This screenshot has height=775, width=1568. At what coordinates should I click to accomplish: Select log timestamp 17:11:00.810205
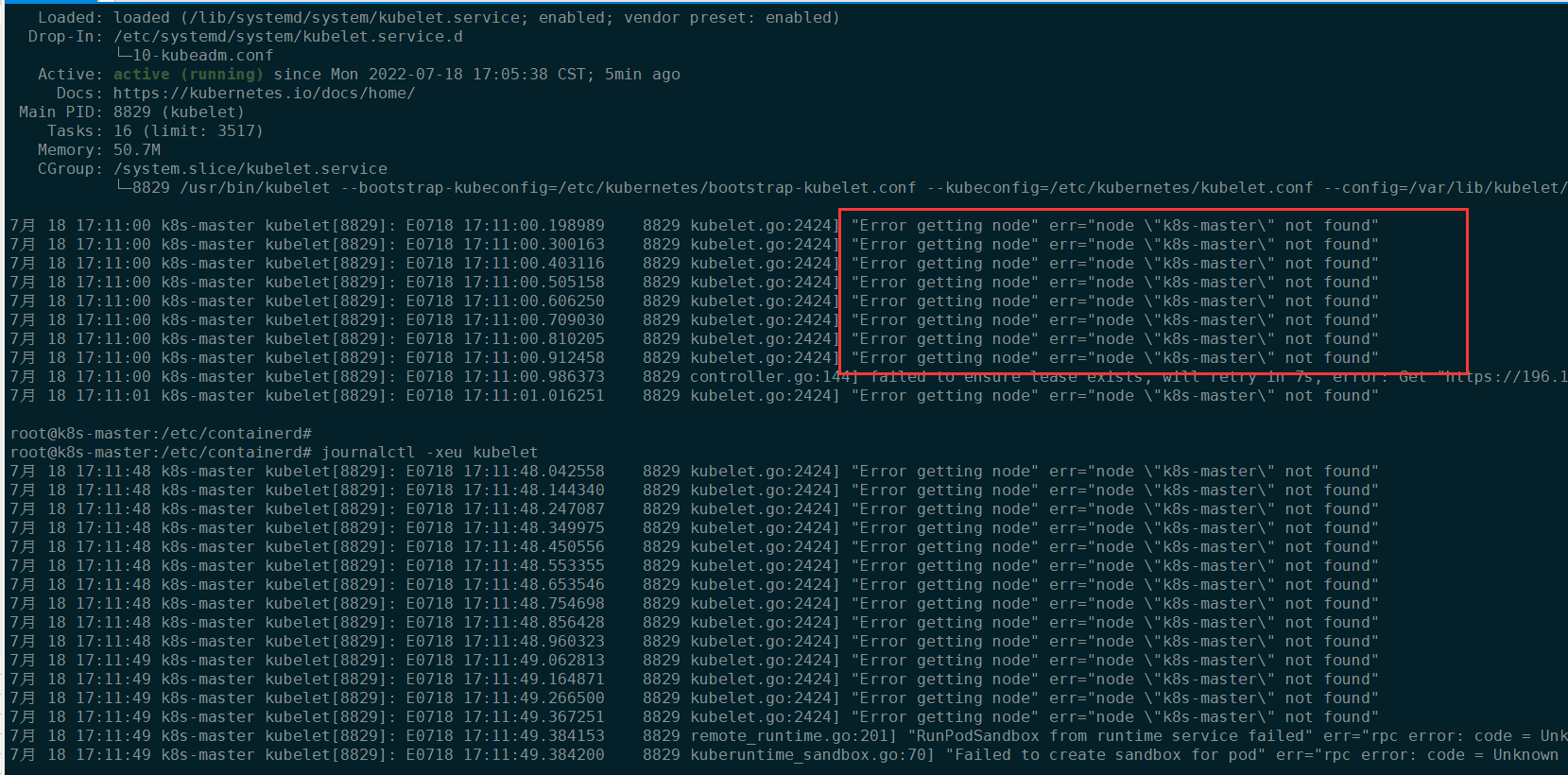[533, 338]
